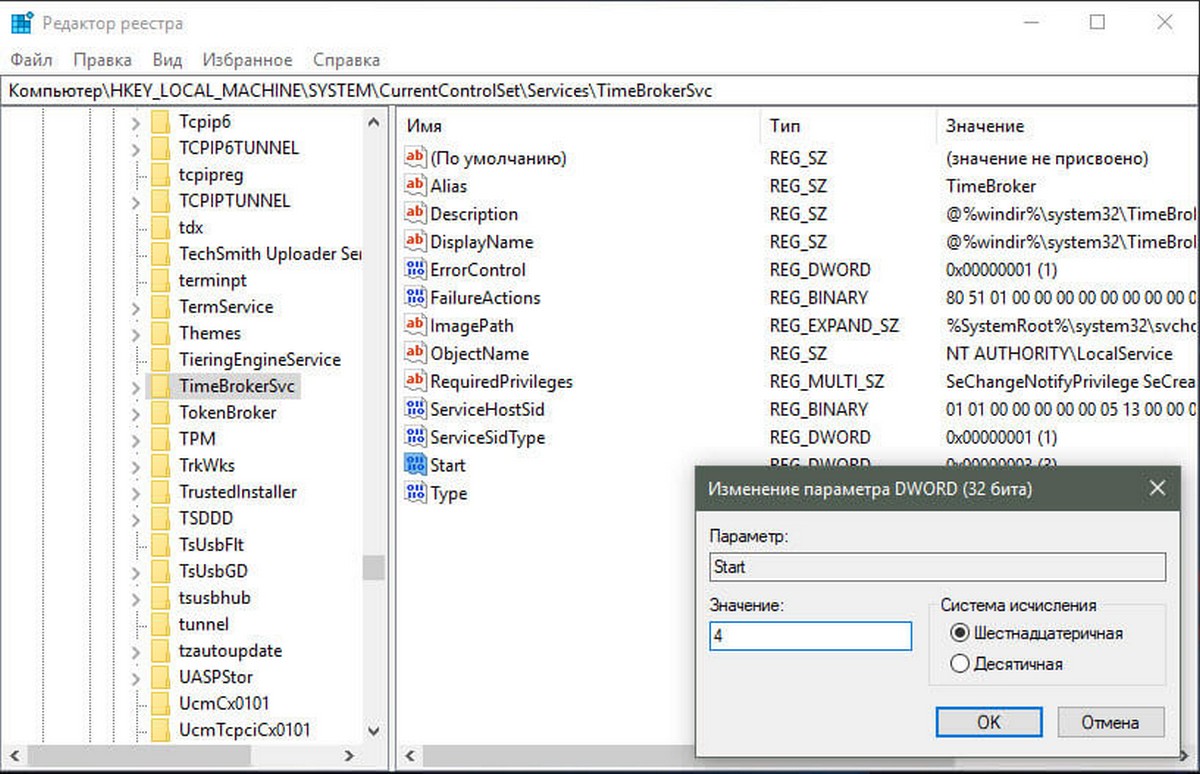Viewport: 1200px width, 774px height.
Task: Click the folder icon of tunnel key
Action: coord(160,624)
